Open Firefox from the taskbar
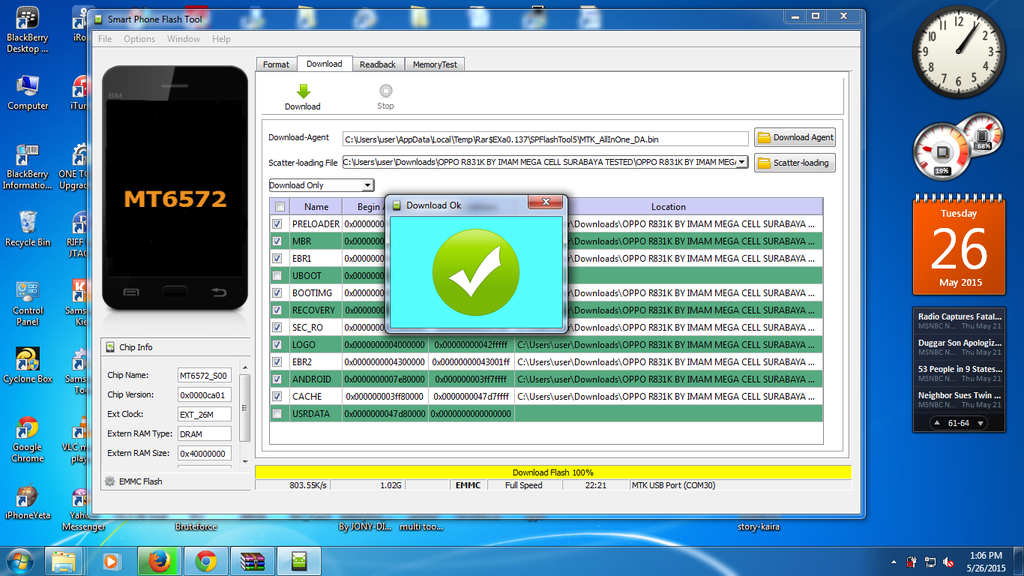Viewport: 1024px width, 576px height. 158,561
